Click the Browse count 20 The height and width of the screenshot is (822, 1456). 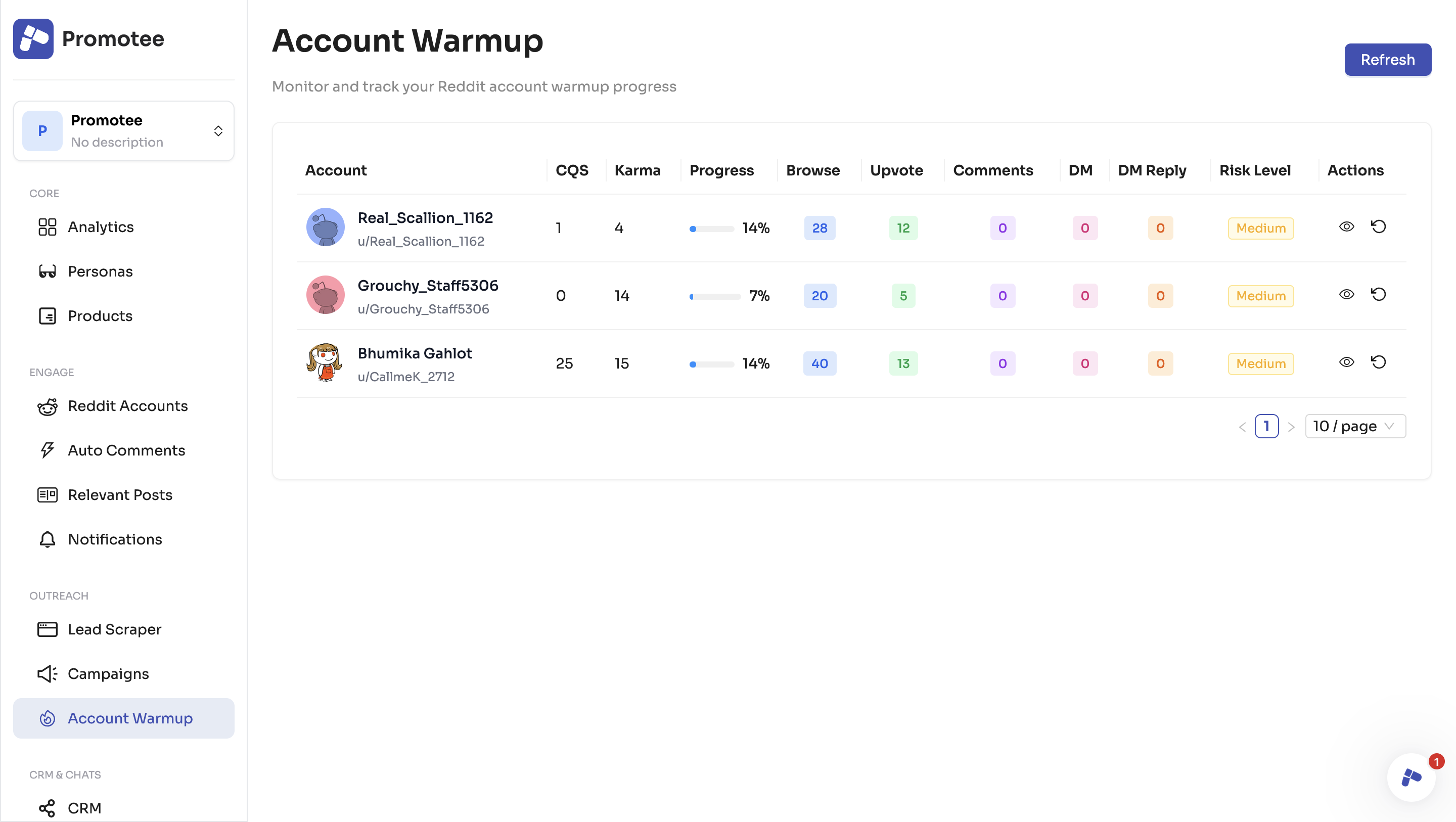pos(820,296)
